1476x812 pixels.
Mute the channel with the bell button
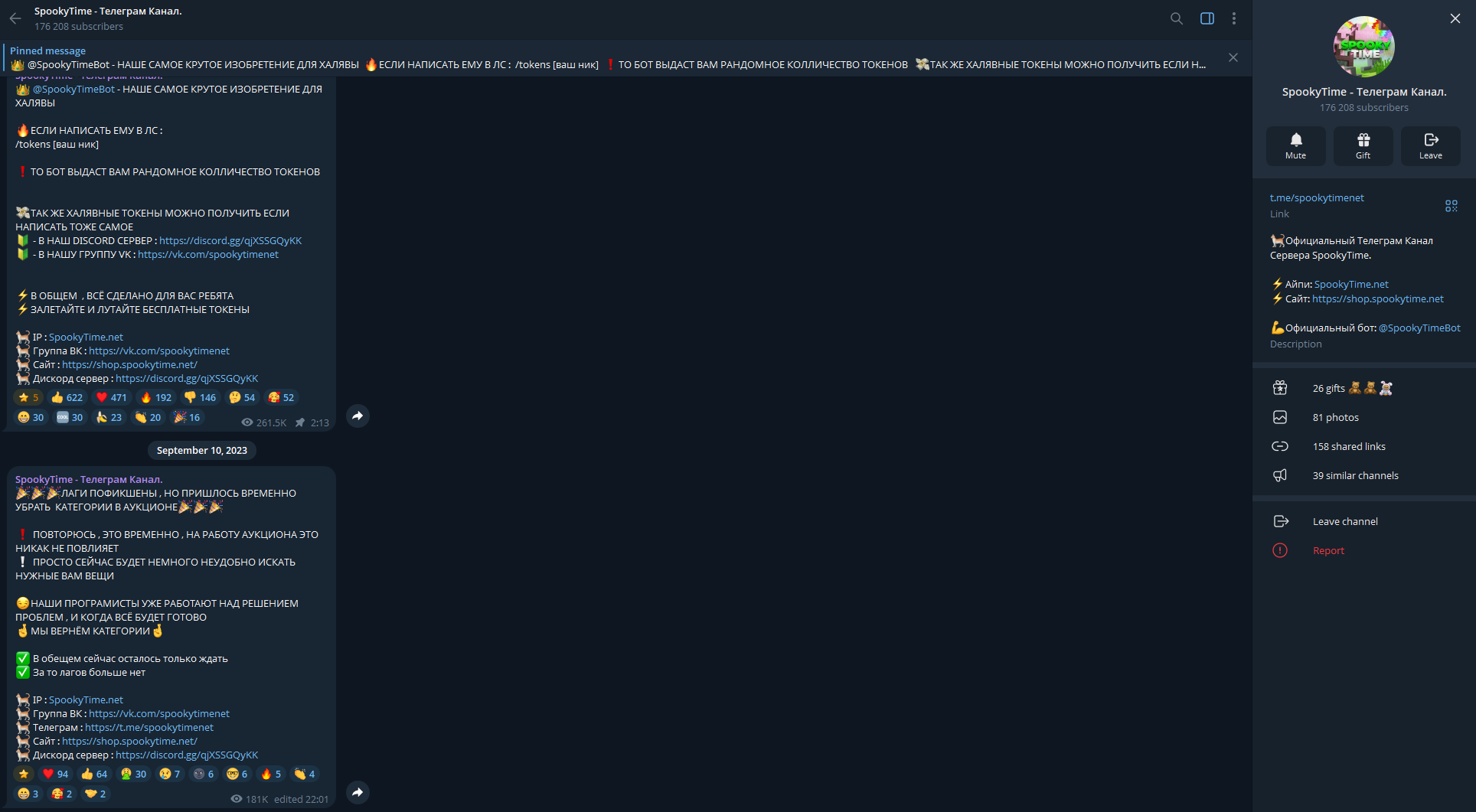pos(1296,145)
